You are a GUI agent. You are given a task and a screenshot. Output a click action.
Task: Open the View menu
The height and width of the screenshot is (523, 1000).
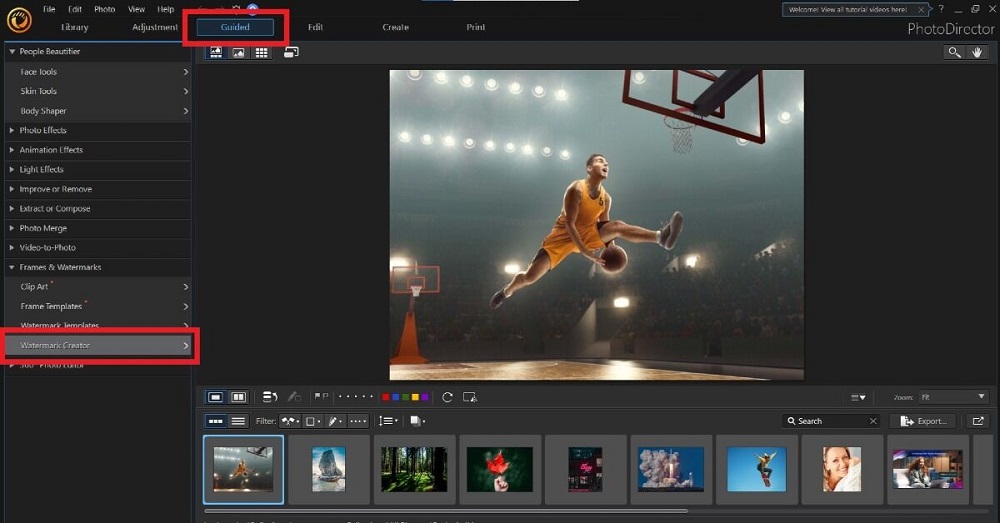tap(136, 9)
